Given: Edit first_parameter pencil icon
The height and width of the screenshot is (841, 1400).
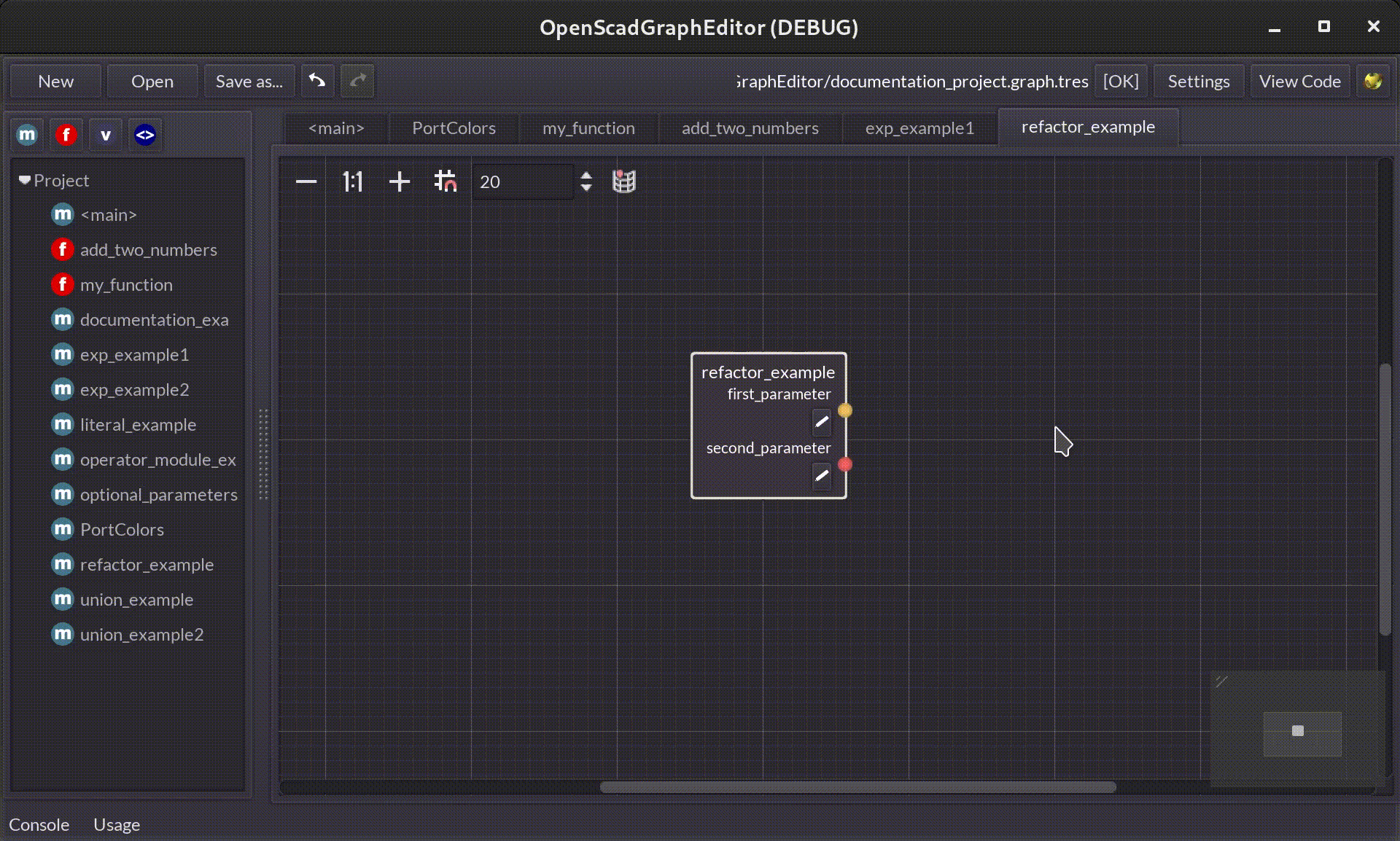Looking at the screenshot, I should point(821,422).
